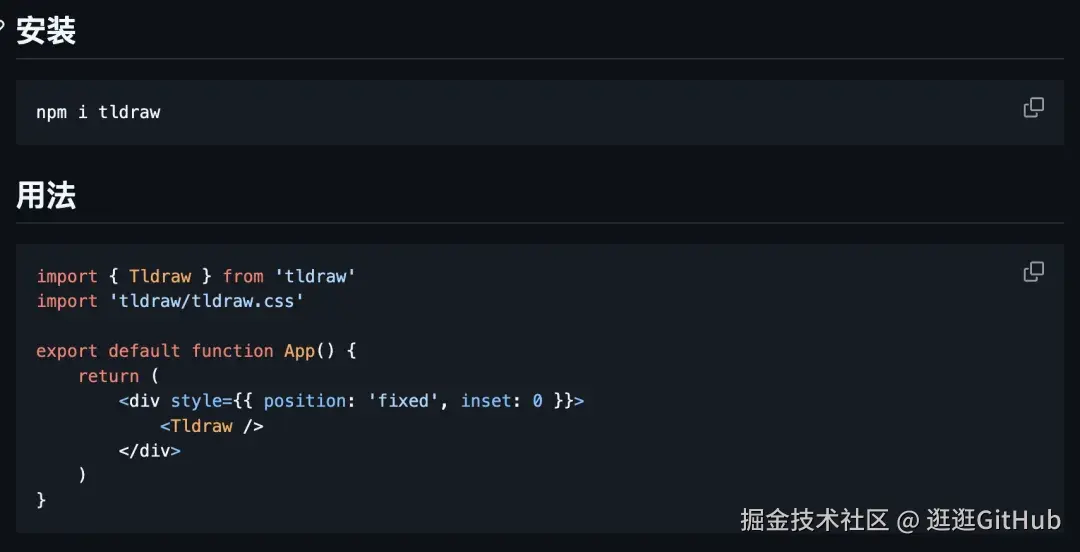
Task: Click the 'fixed' string value
Action: (x=408, y=400)
